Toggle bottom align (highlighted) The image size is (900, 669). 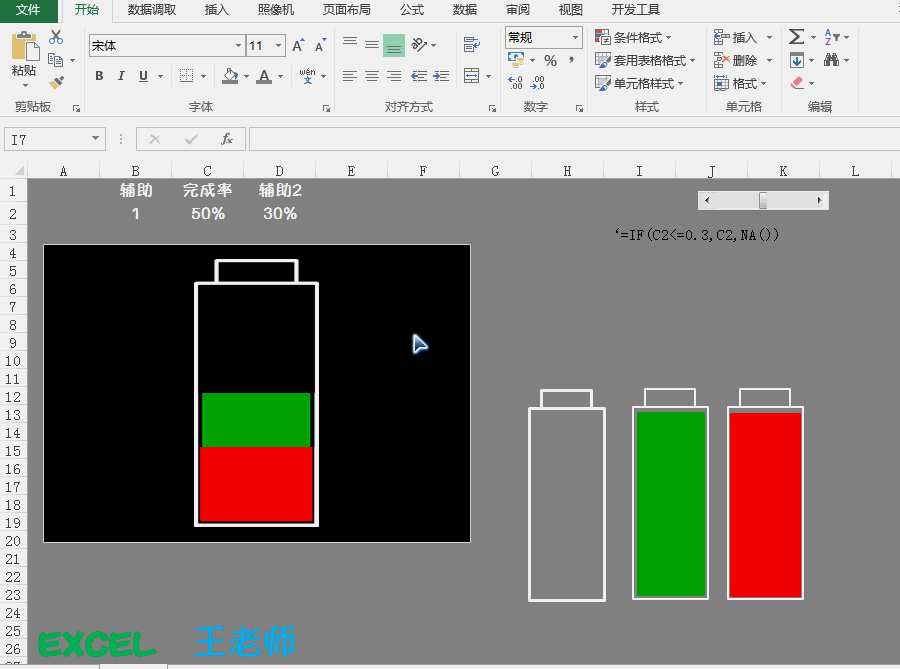(394, 45)
